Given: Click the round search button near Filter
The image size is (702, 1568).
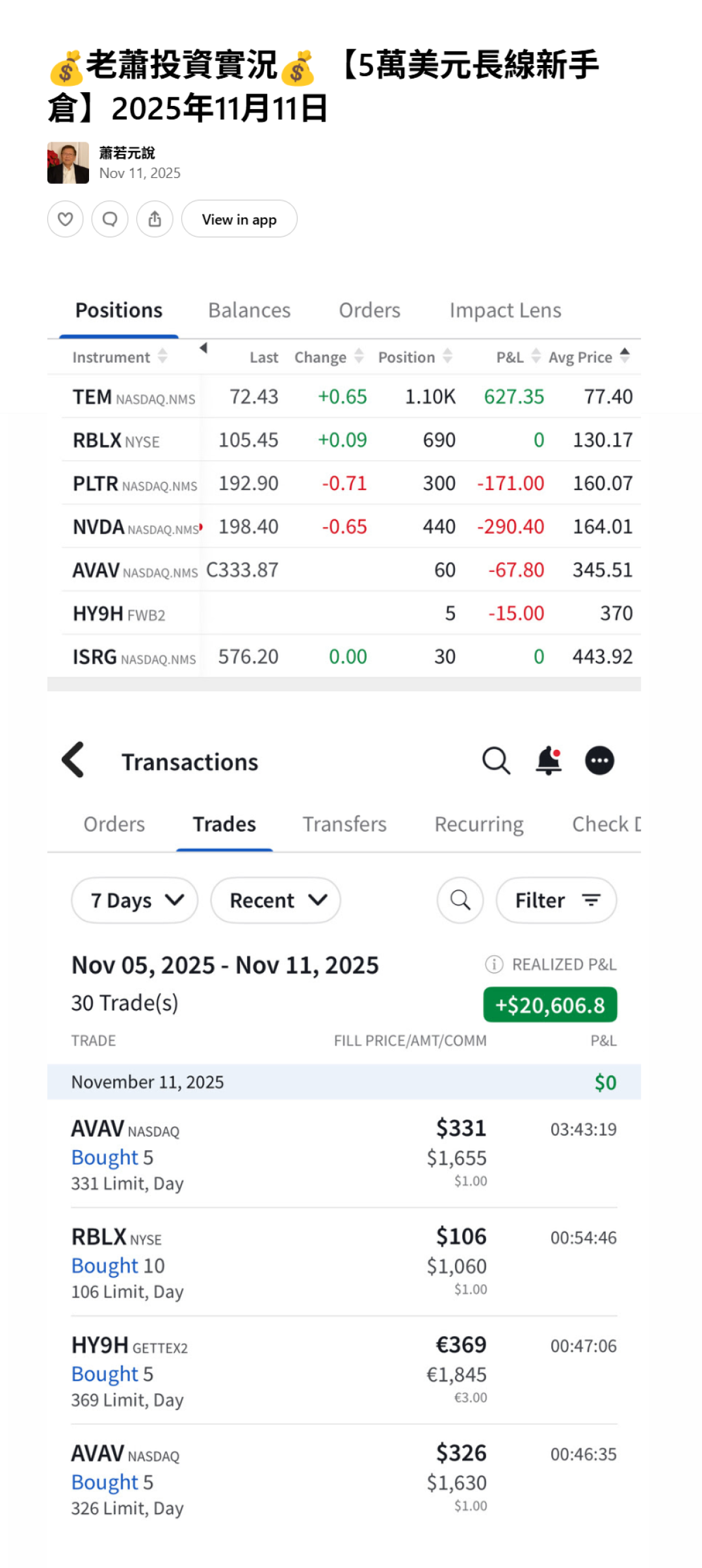Looking at the screenshot, I should [460, 900].
